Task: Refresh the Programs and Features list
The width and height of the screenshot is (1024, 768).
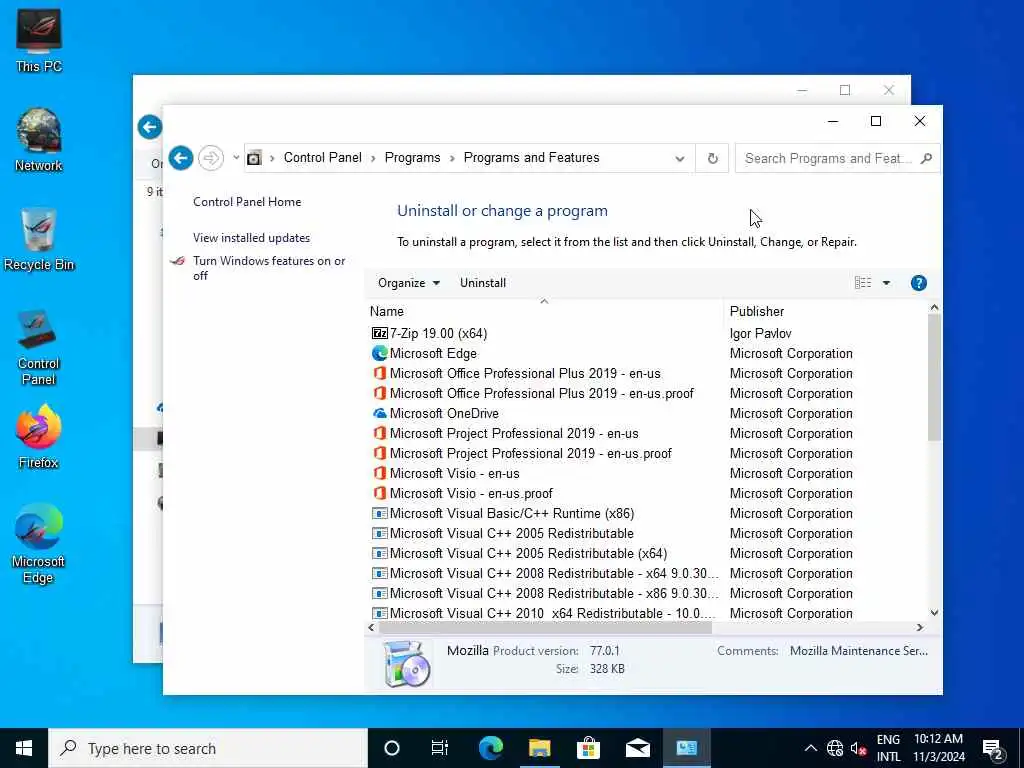Action: (x=712, y=158)
